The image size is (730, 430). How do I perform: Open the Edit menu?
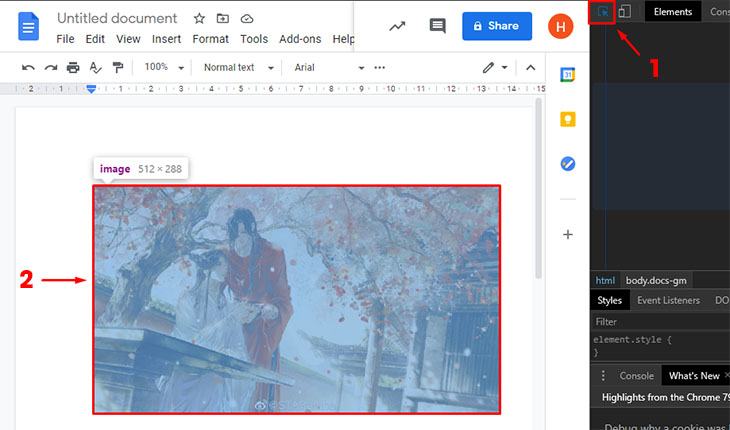coord(95,39)
